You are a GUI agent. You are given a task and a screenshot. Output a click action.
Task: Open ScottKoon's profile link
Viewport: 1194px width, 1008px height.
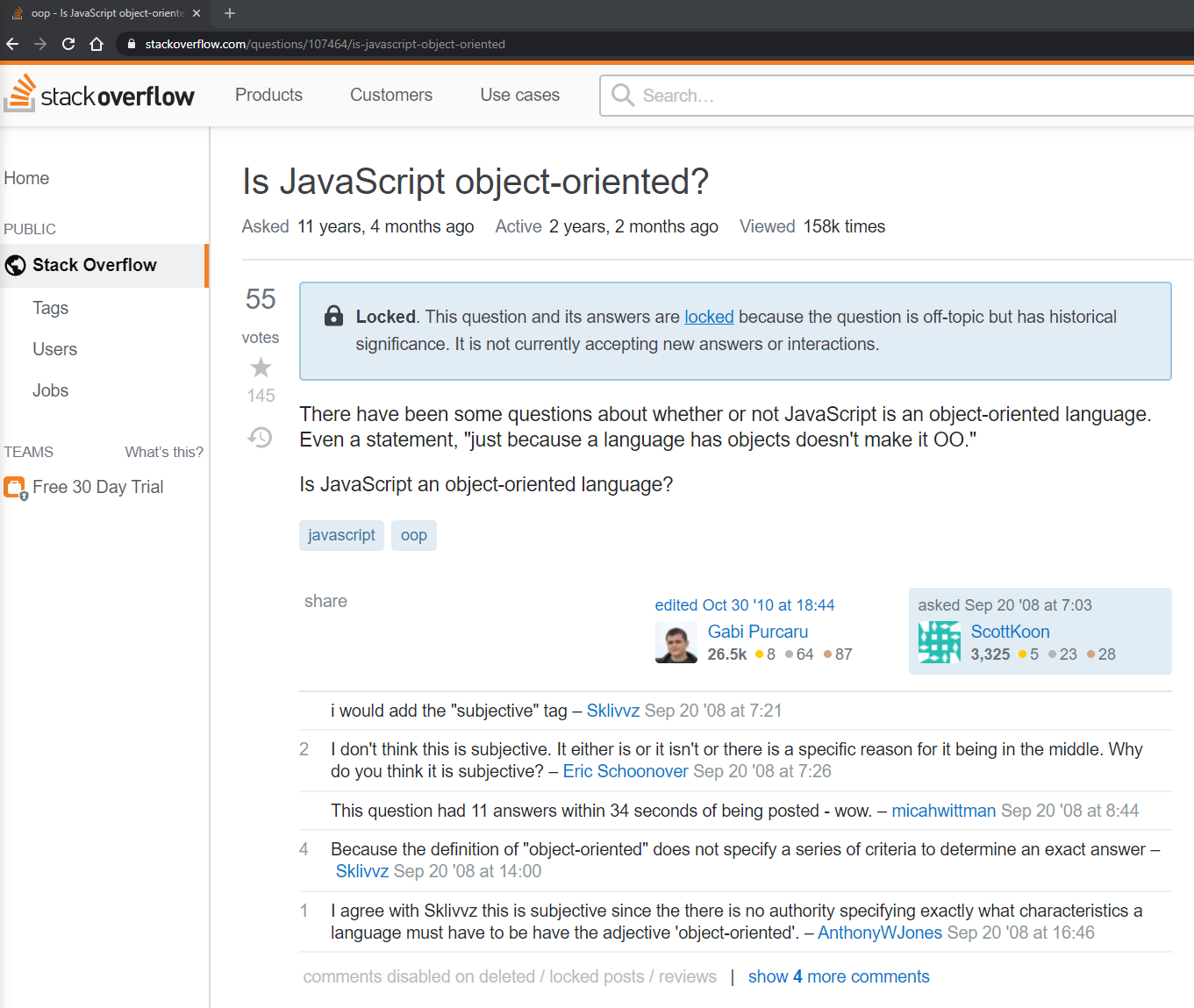(1010, 632)
